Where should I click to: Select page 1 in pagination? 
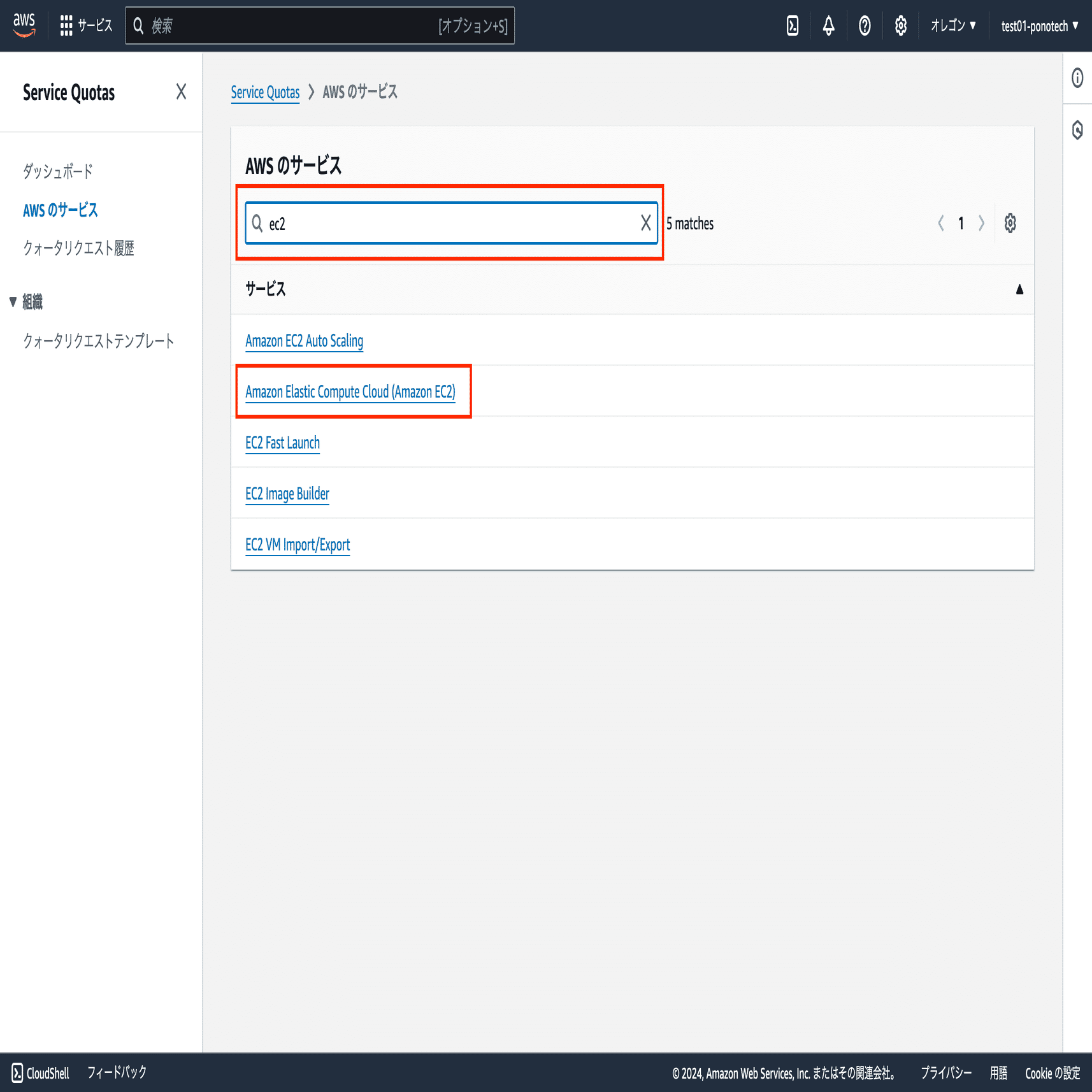point(961,223)
